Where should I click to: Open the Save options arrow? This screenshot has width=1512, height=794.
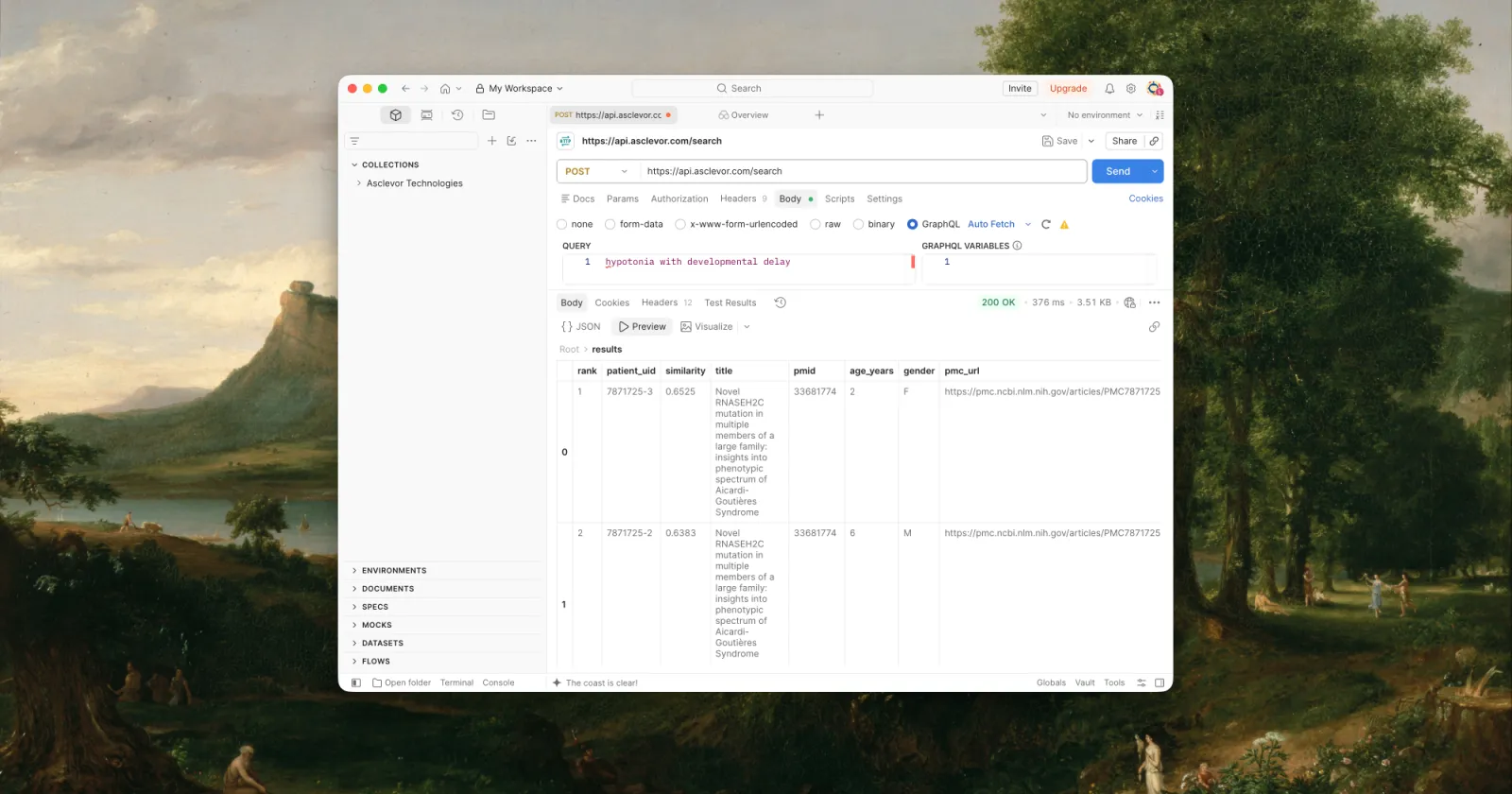[1091, 141]
